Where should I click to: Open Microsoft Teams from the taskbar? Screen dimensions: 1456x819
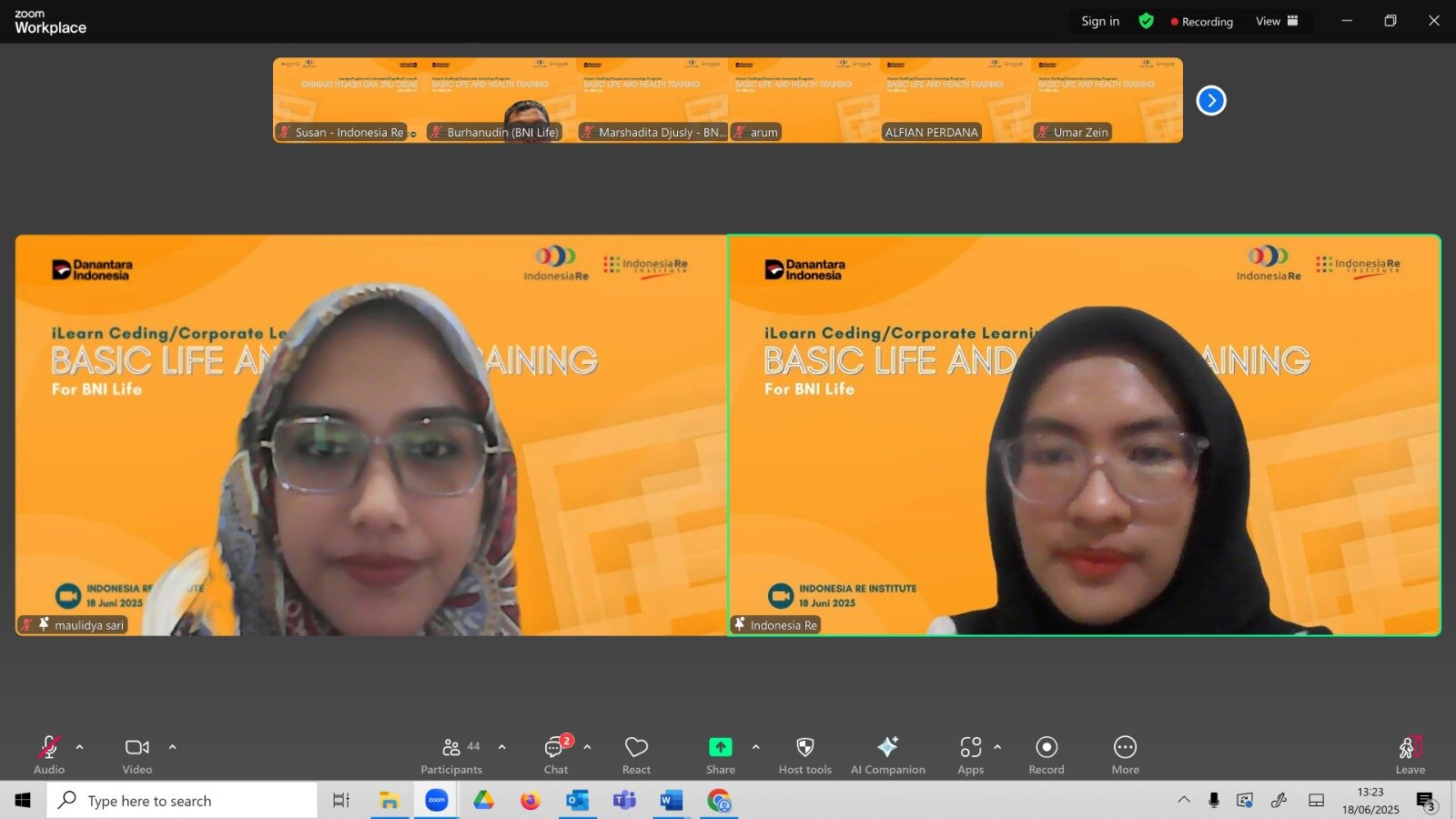[624, 801]
